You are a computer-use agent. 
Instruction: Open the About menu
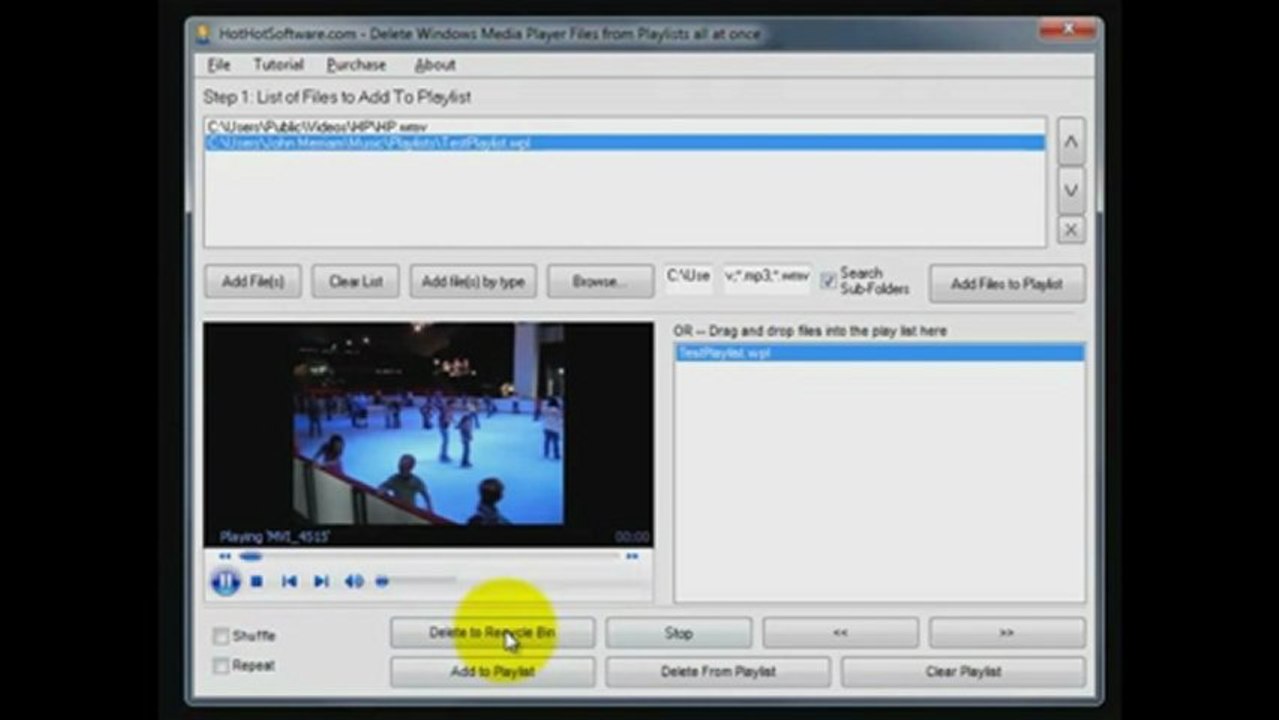(435, 65)
